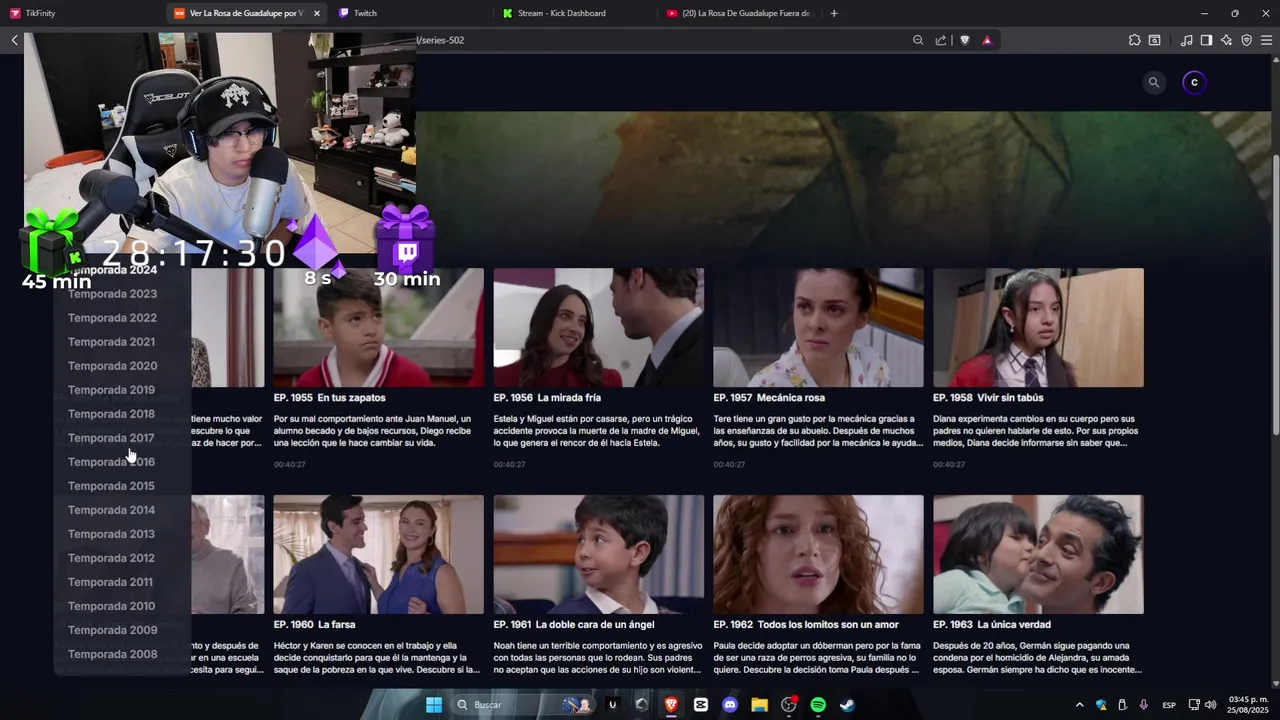
Task: Select Temporada 2020 from season list
Action: (112, 366)
